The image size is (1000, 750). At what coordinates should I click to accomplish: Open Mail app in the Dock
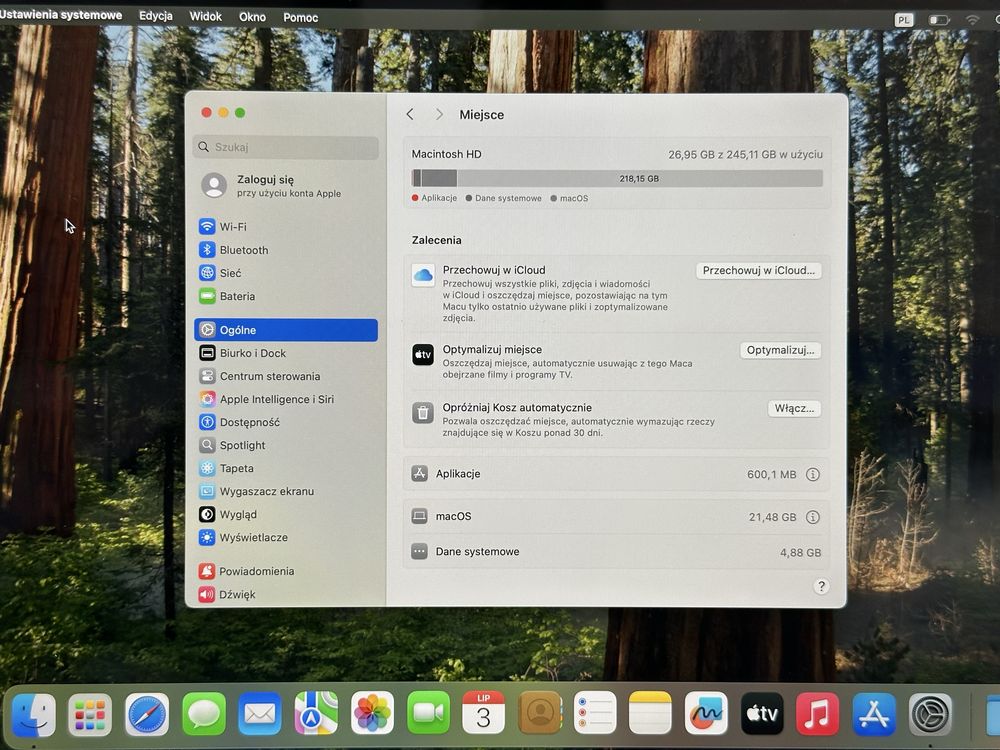260,714
